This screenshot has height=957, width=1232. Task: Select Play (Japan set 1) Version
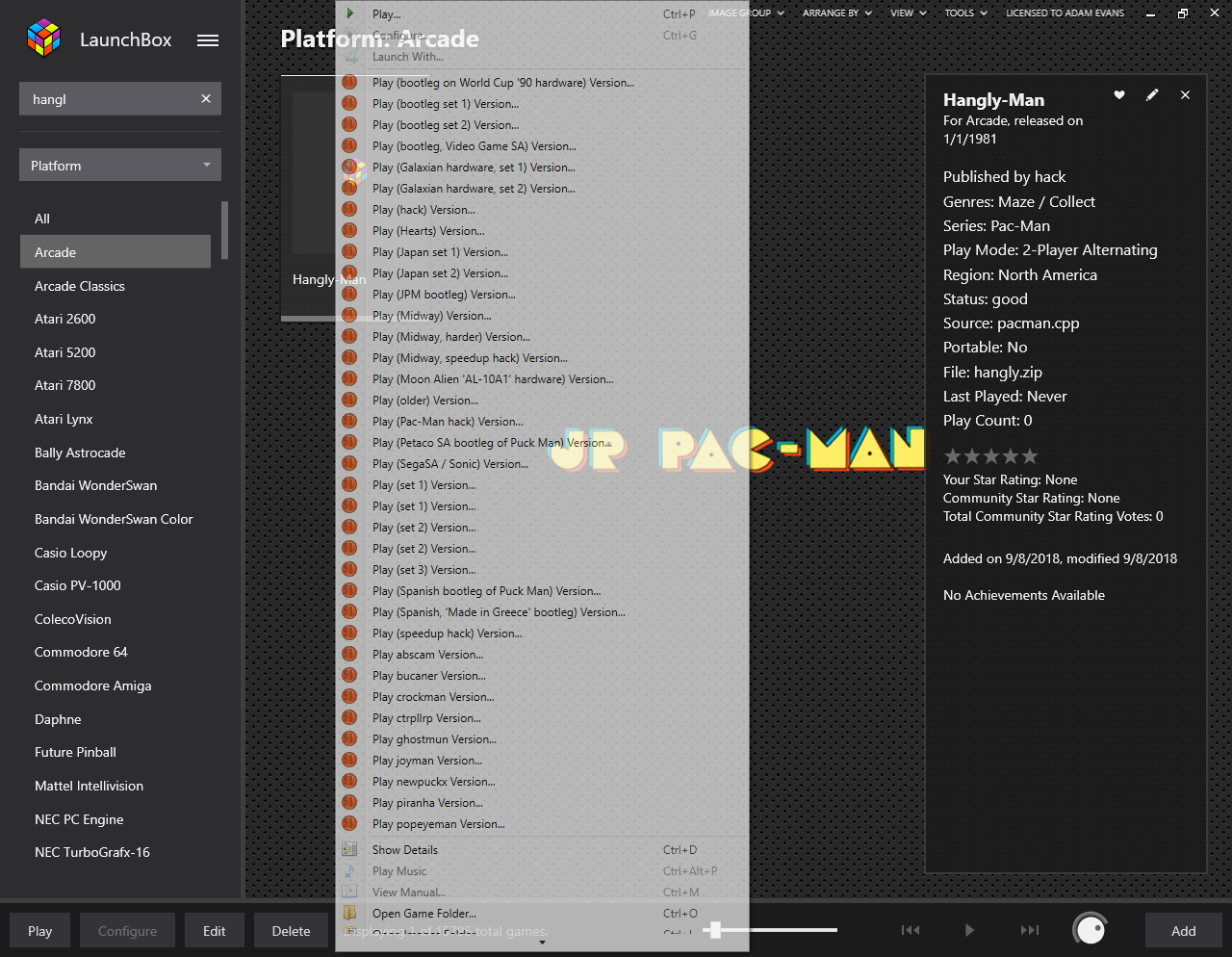click(542, 251)
